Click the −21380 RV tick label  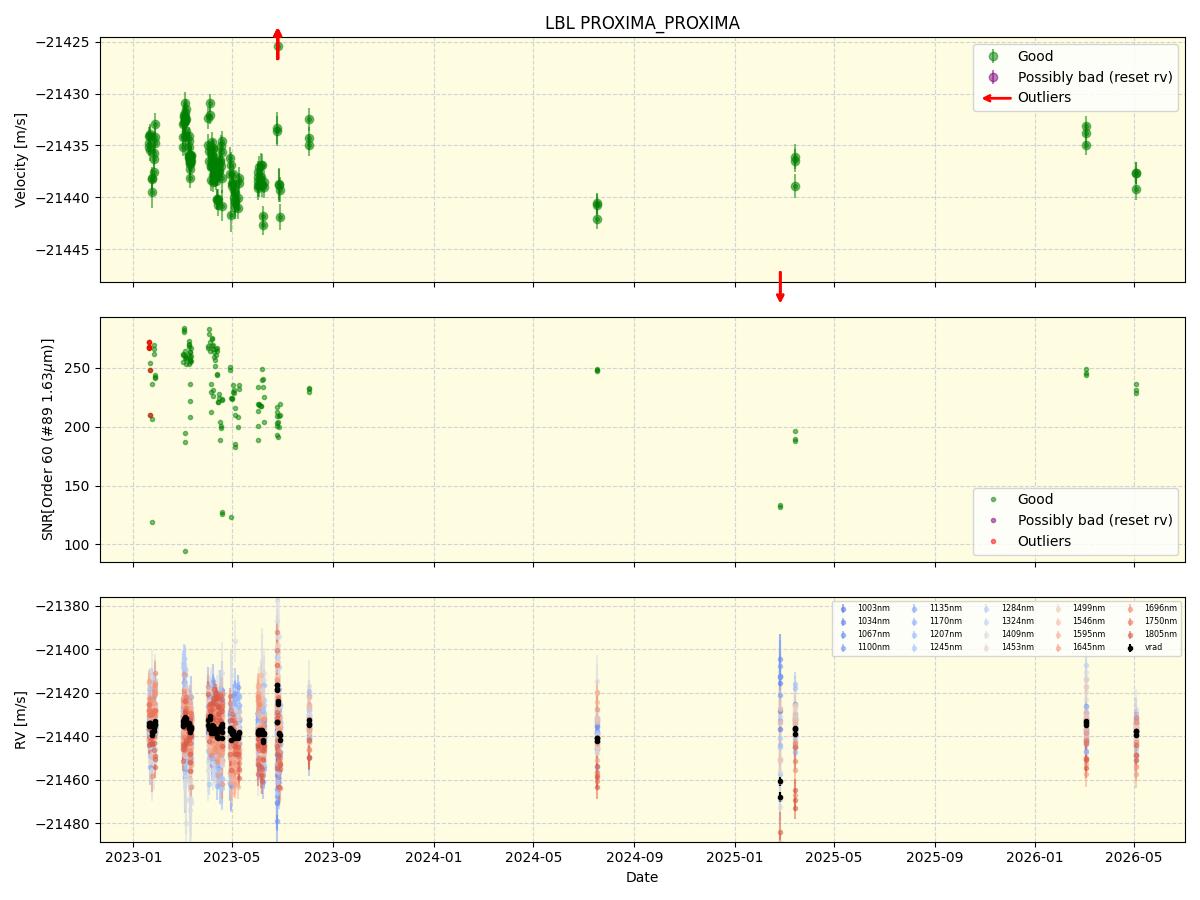click(x=64, y=606)
